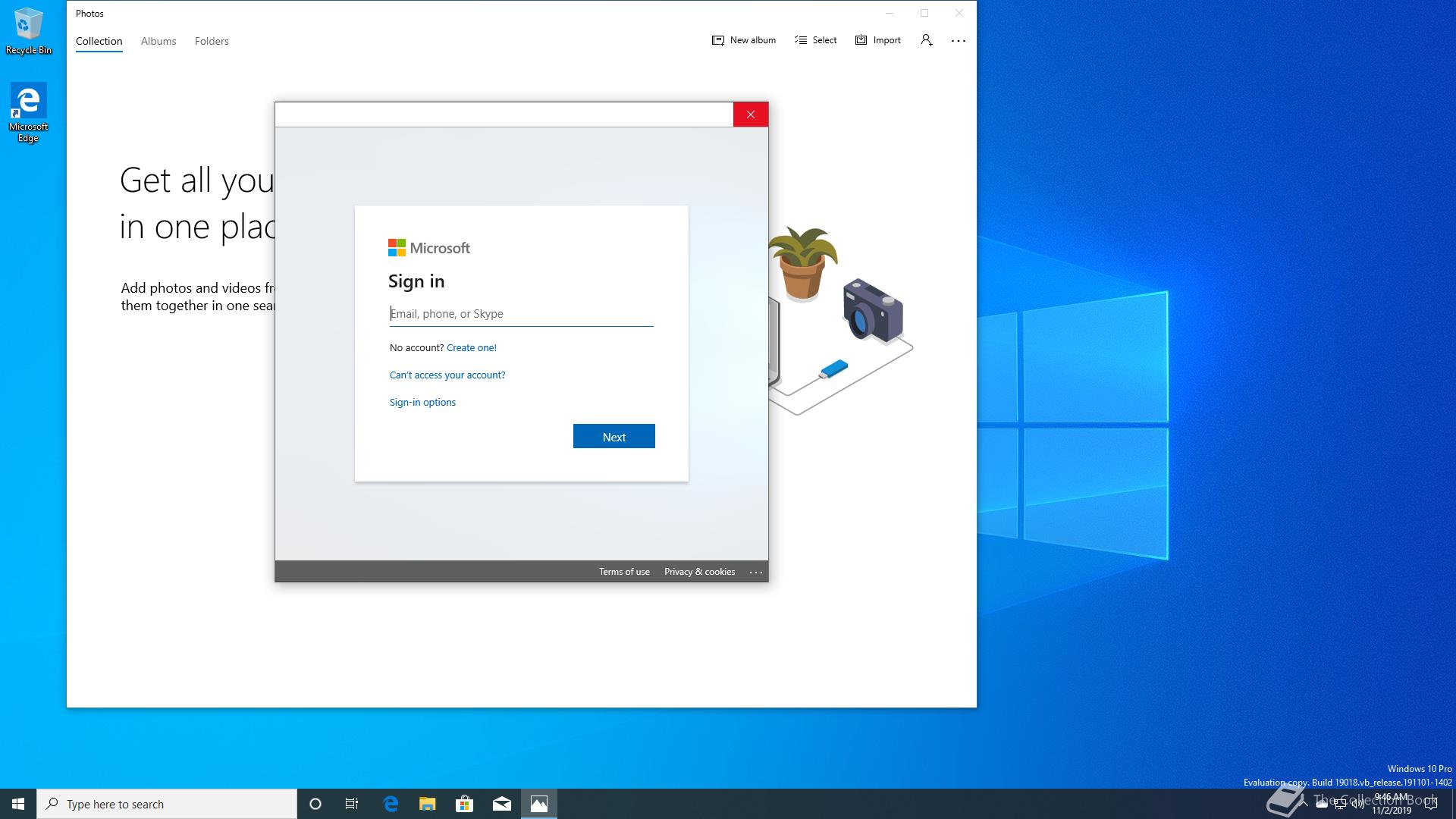Open the Collection tab in Photos
Viewport: 1456px width, 819px height.
99,41
